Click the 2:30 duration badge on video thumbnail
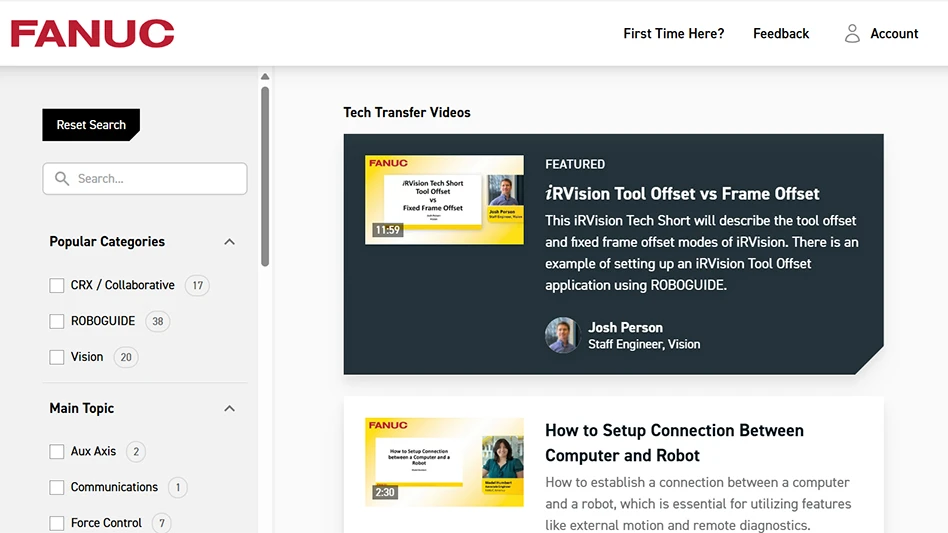The width and height of the screenshot is (948, 533). 384,492
